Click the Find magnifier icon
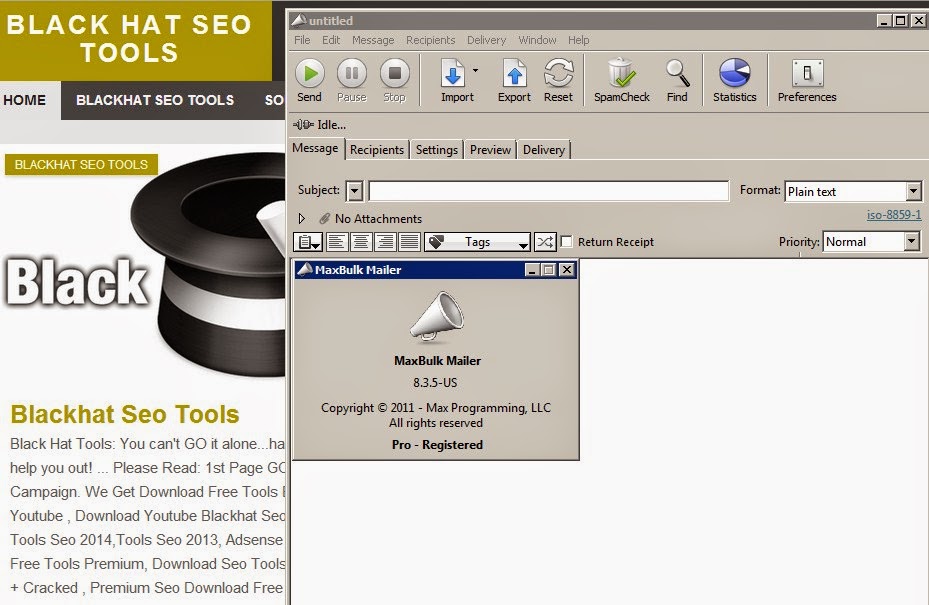The height and width of the screenshot is (605, 929). click(x=677, y=73)
